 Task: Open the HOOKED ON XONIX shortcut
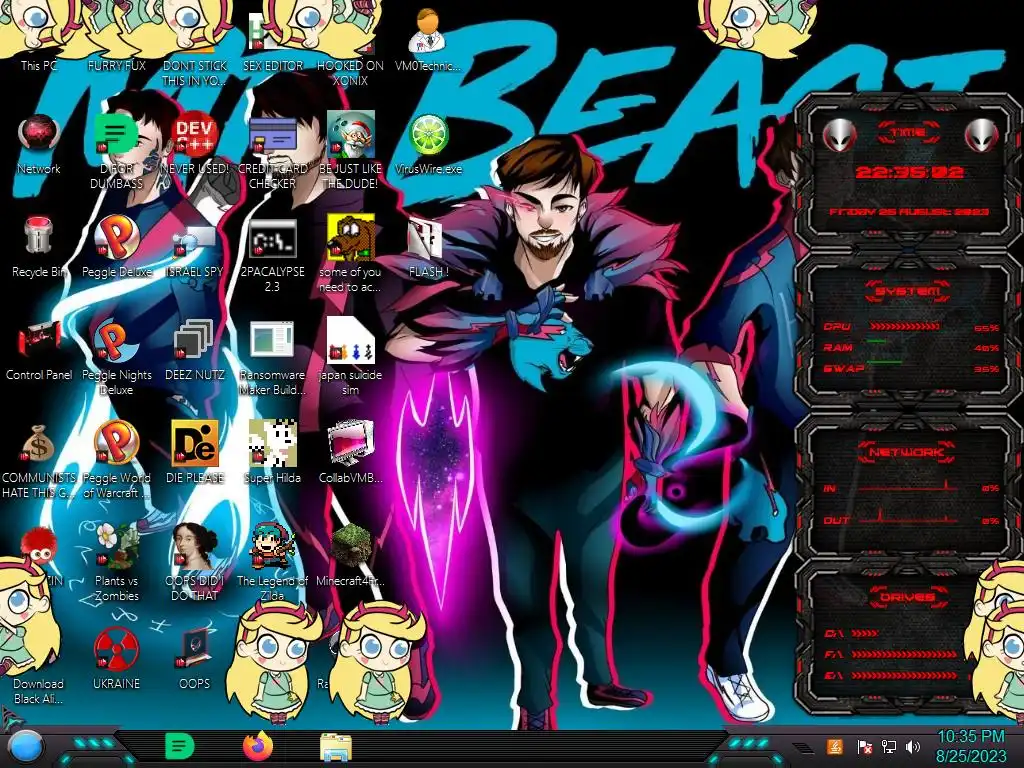(x=350, y=46)
